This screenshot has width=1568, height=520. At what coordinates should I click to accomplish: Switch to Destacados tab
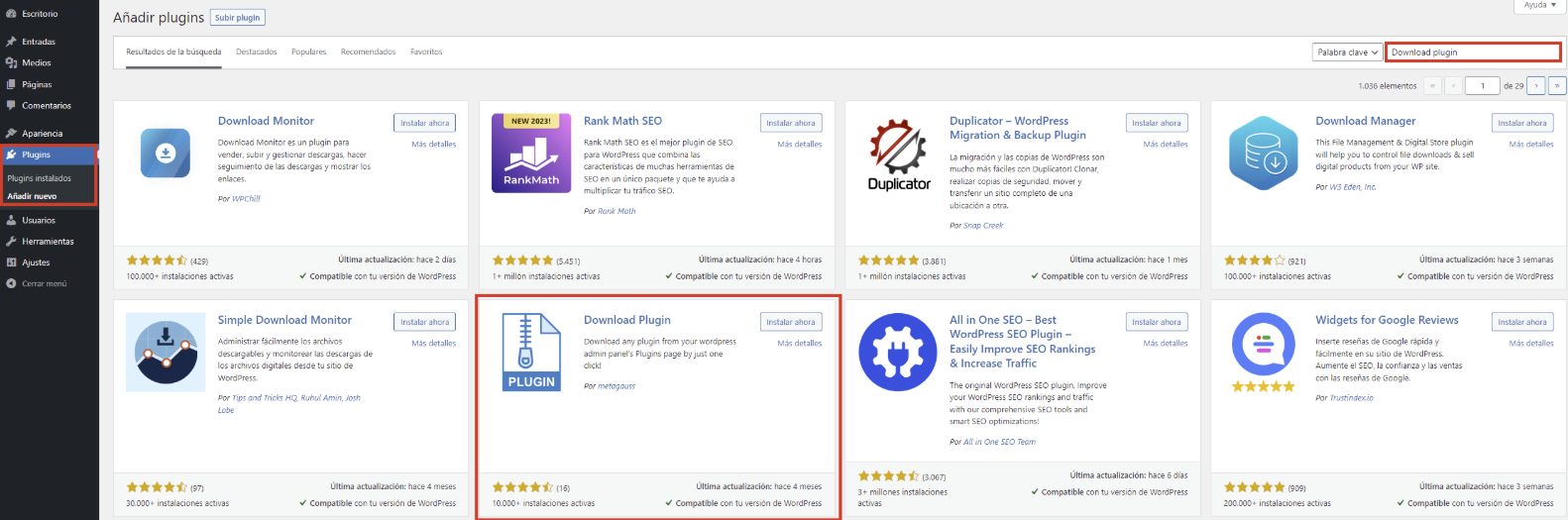[257, 52]
